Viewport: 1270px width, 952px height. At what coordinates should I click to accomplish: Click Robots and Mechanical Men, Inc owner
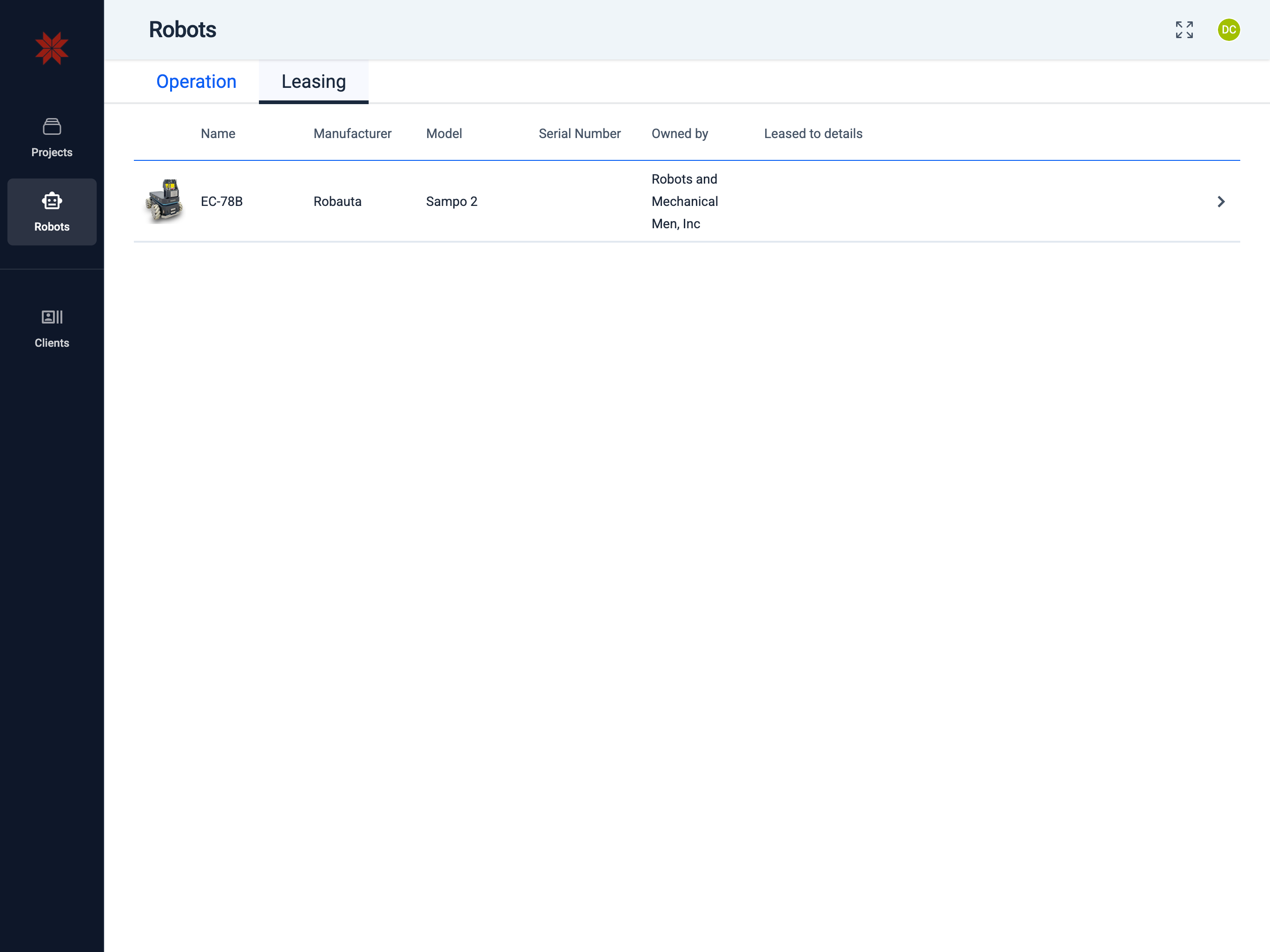[x=684, y=202]
